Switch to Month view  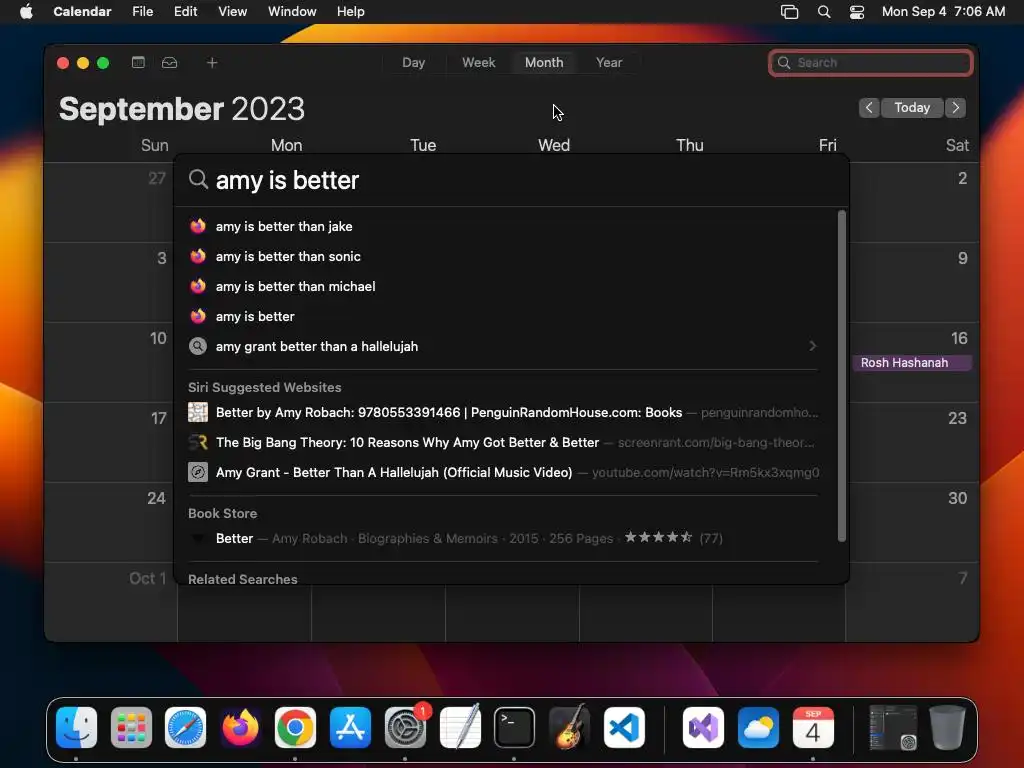pyautogui.click(x=544, y=62)
